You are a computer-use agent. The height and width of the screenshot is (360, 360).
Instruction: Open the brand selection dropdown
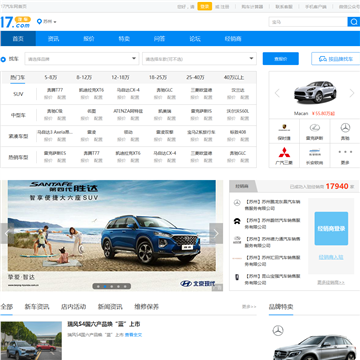point(82,59)
